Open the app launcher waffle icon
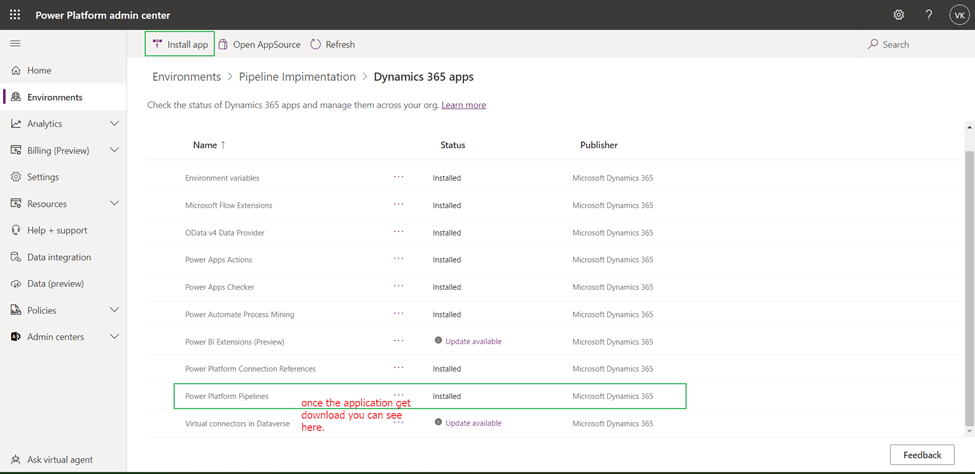The height and width of the screenshot is (474, 975). [15, 15]
